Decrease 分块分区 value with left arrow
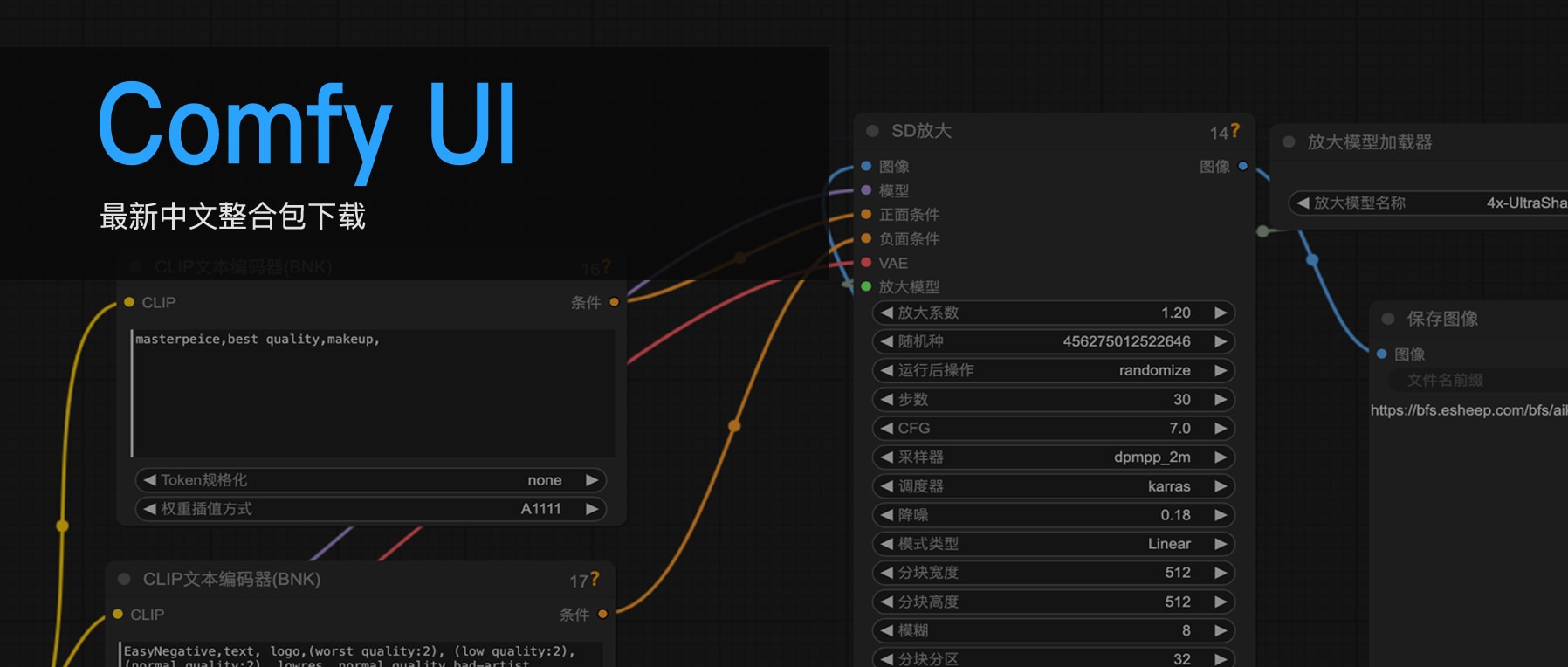Image resolution: width=1568 pixels, height=667 pixels. coord(887,659)
